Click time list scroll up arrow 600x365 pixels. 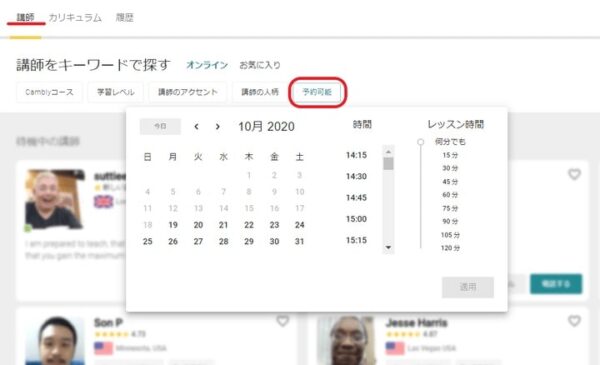tap(388, 152)
